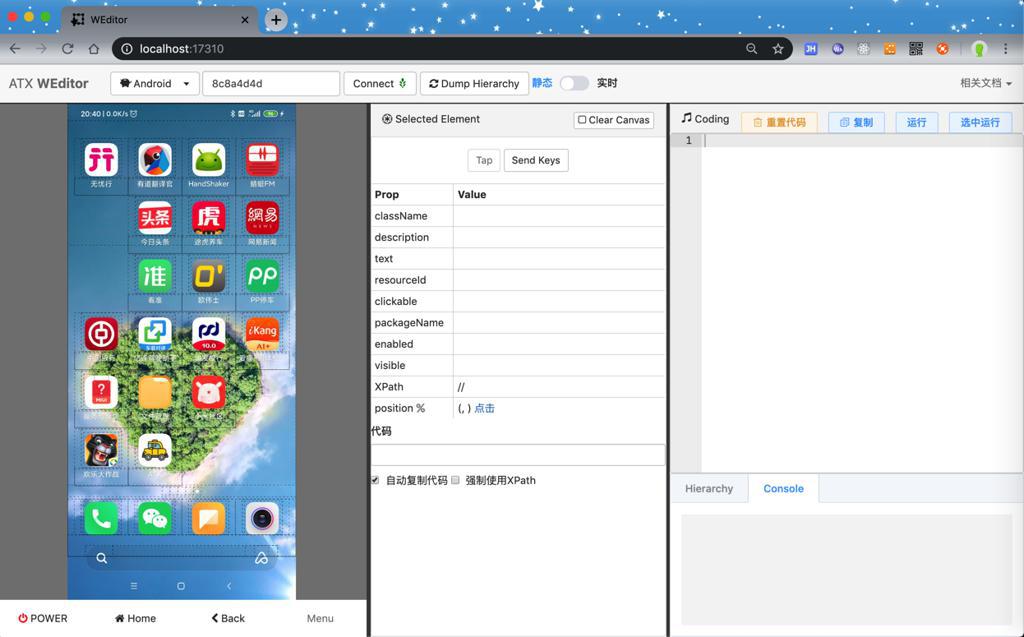
Task: Tap the phone recent-apps navigation button
Action: [x=134, y=586]
